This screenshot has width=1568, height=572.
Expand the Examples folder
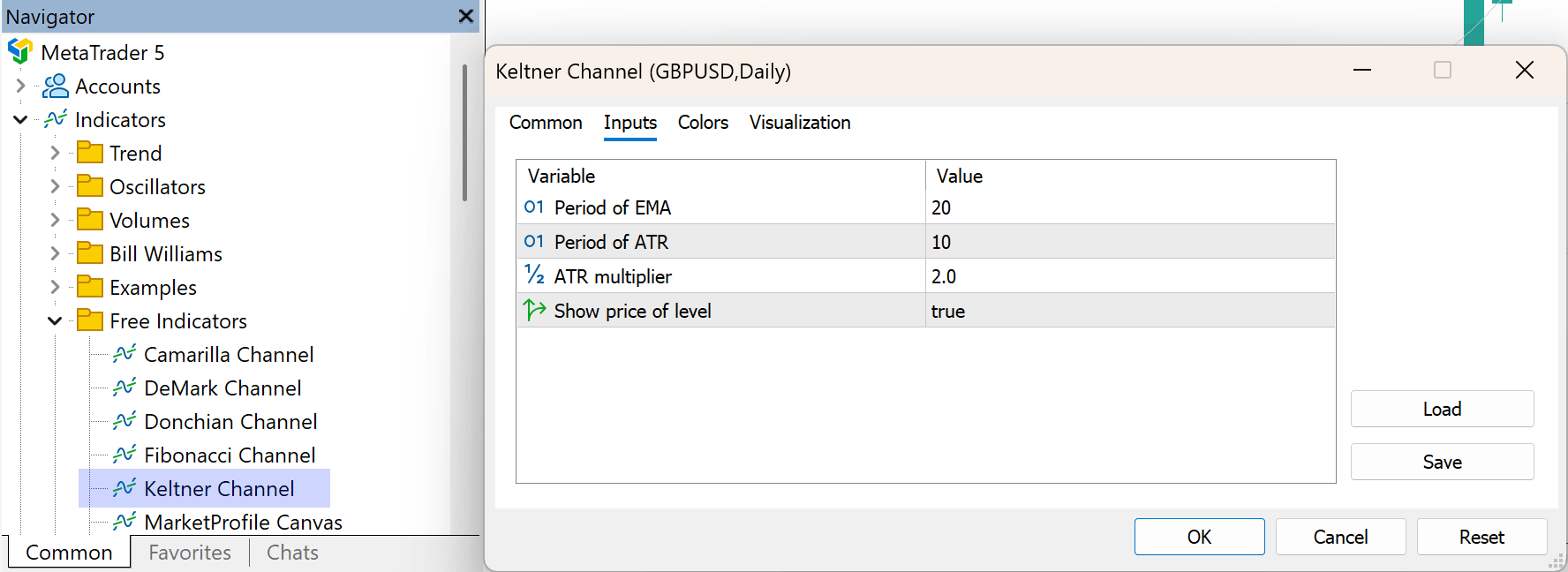click(x=55, y=287)
